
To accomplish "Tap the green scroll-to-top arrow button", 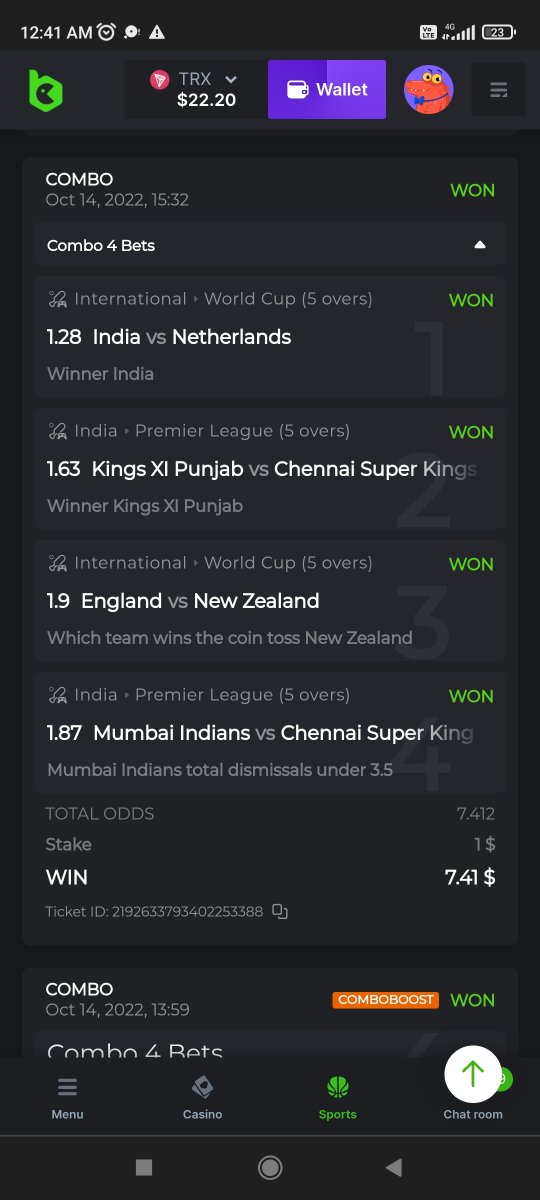I will (x=473, y=1074).
